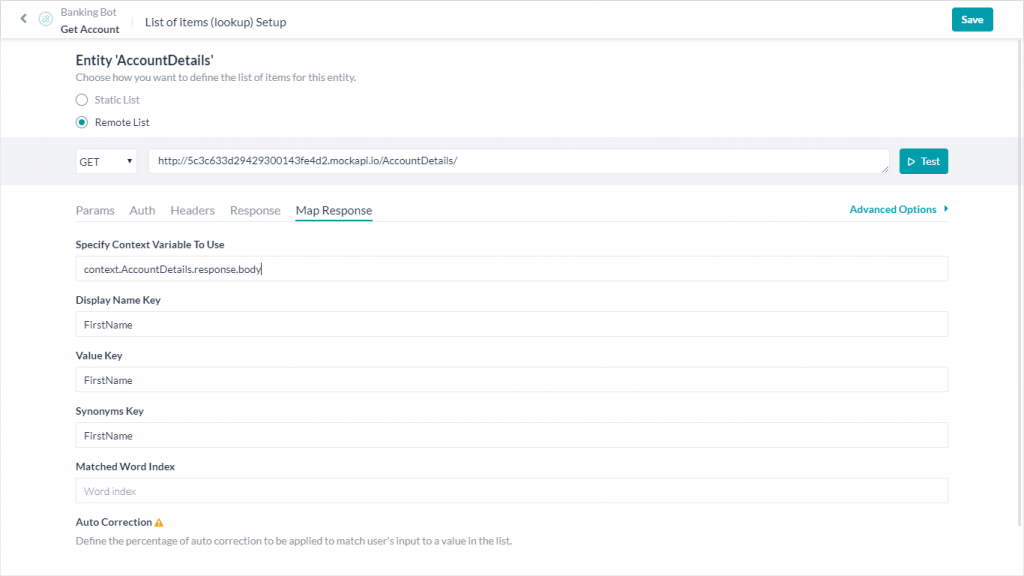Select the Static List radio button

[82, 100]
